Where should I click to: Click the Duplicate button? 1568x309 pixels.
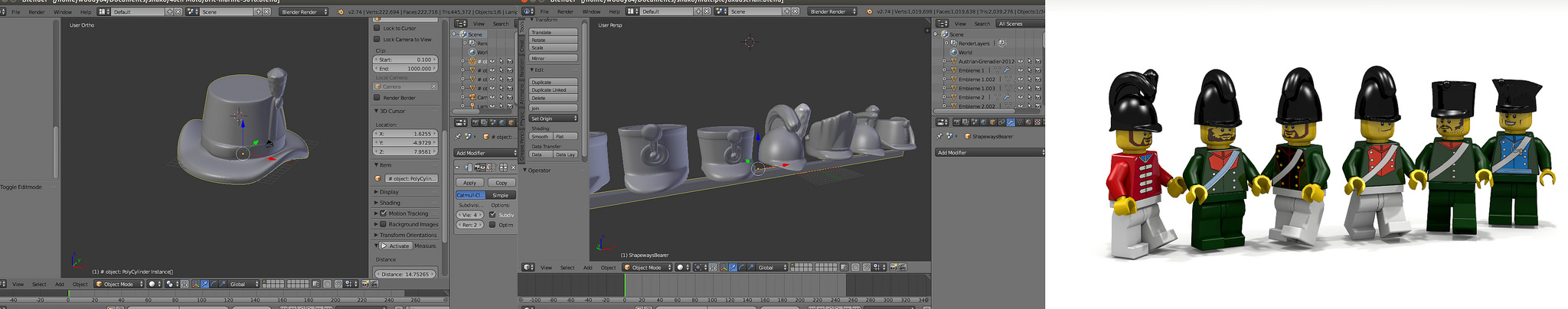[x=554, y=82]
